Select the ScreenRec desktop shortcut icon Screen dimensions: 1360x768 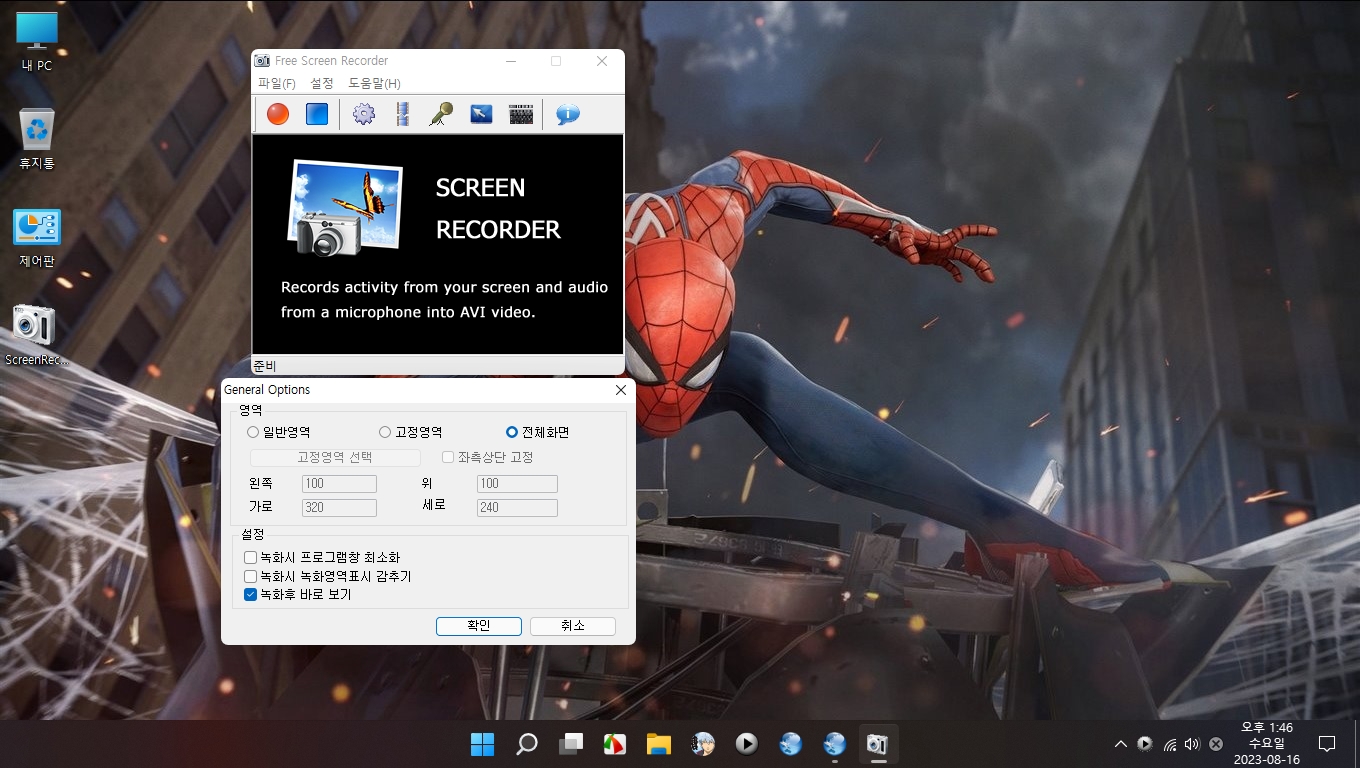(37, 336)
